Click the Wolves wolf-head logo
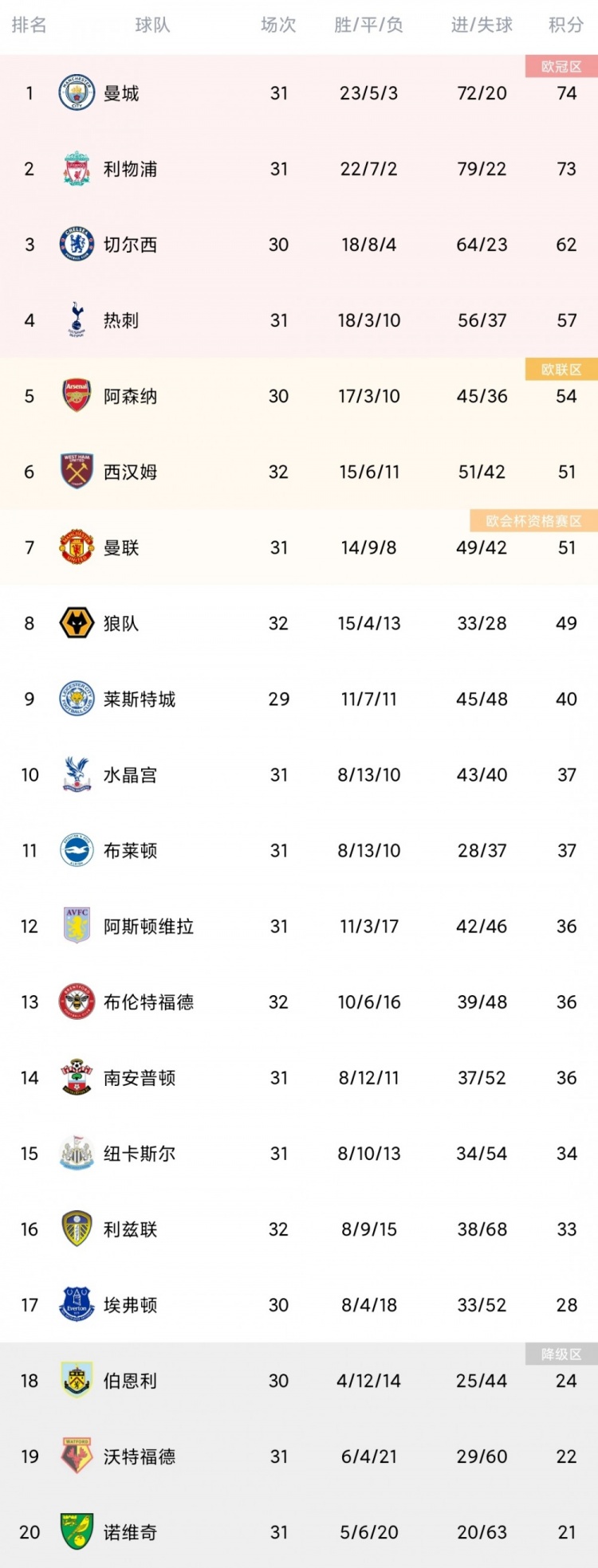 [77, 623]
